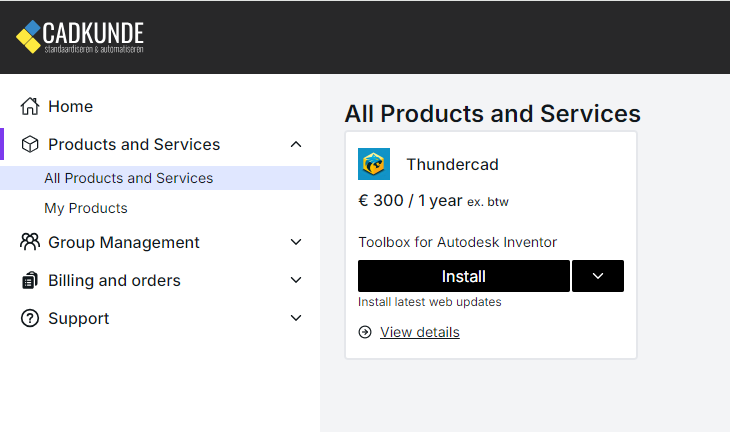
Task: Click the Home house icon
Action: click(x=30, y=106)
